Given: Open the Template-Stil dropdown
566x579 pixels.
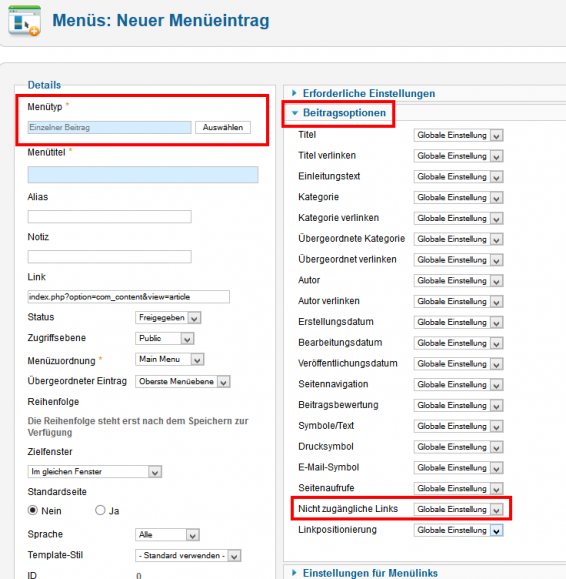Looking at the screenshot, I should (188, 555).
